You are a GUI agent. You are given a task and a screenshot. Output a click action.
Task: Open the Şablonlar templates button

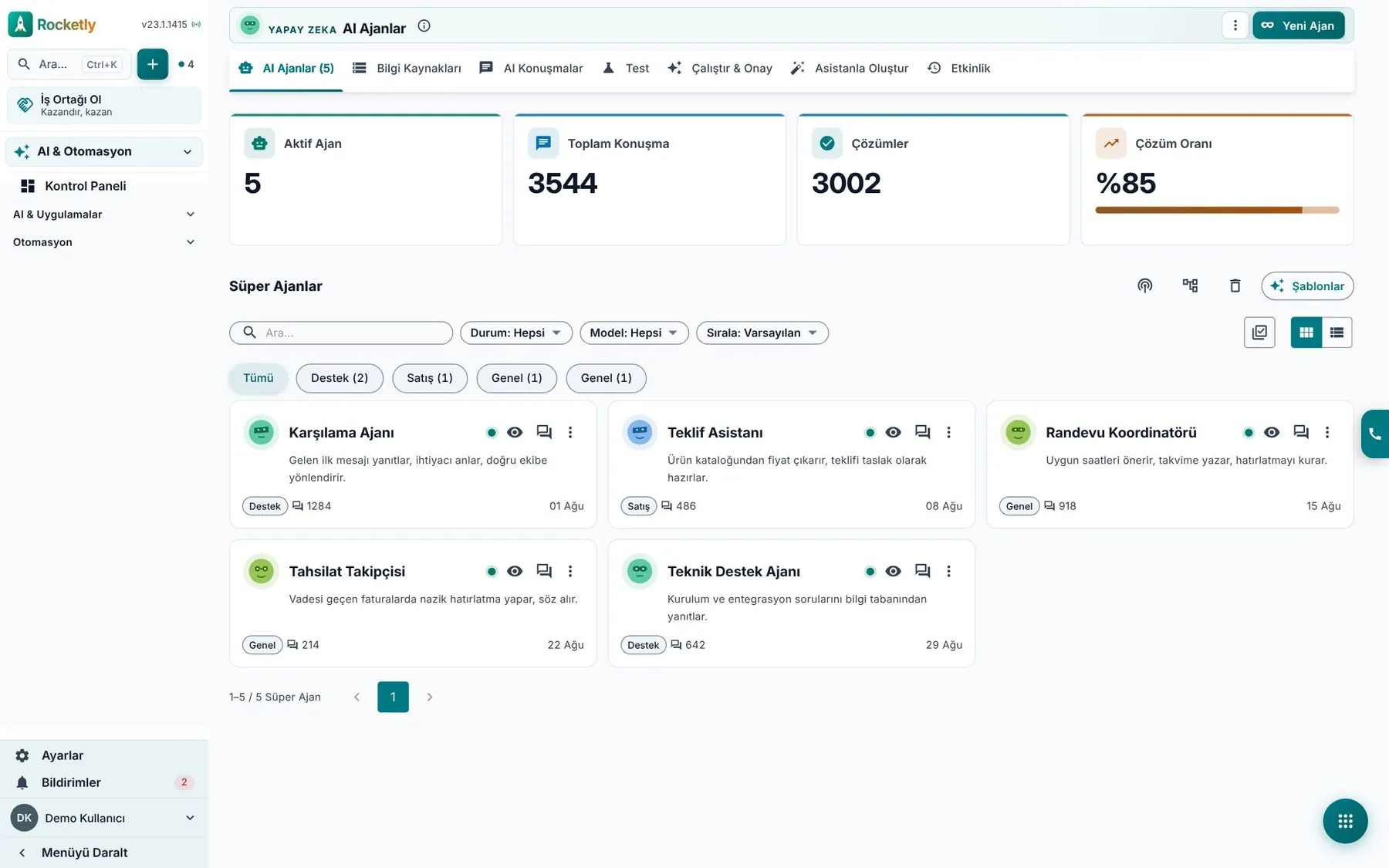coord(1307,286)
